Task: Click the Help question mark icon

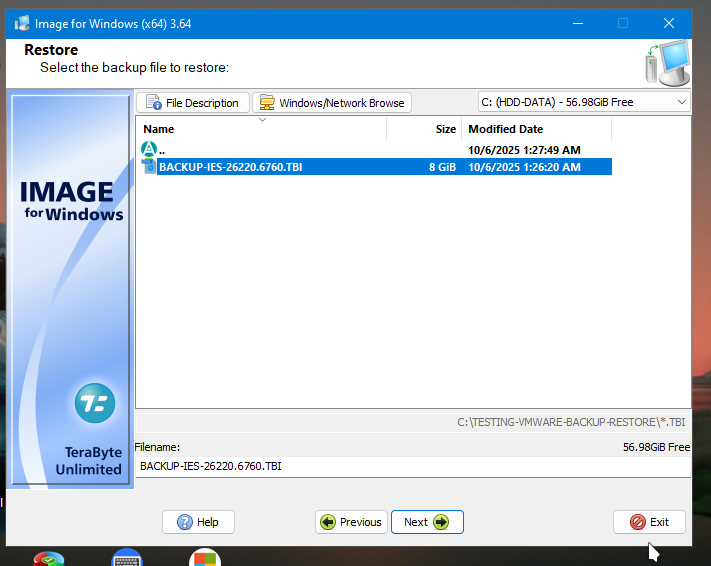Action: [x=185, y=522]
